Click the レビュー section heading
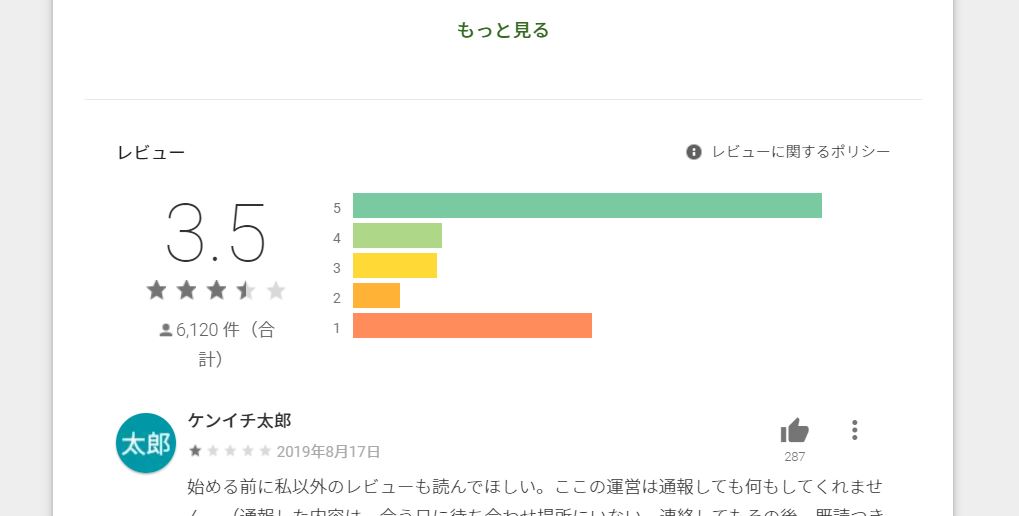Viewport: 1019px width, 516px height. point(151,153)
